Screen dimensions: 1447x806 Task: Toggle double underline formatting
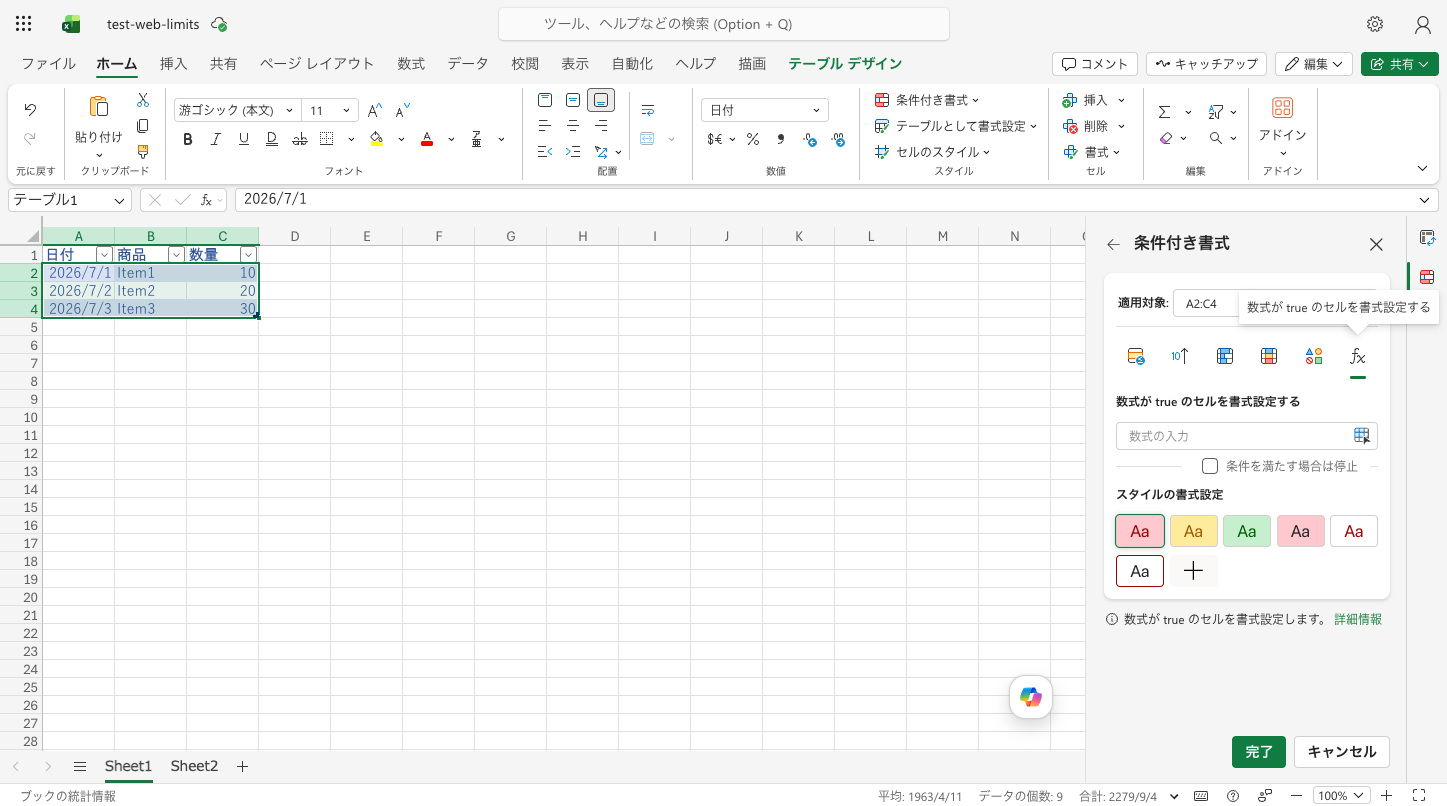(271, 139)
